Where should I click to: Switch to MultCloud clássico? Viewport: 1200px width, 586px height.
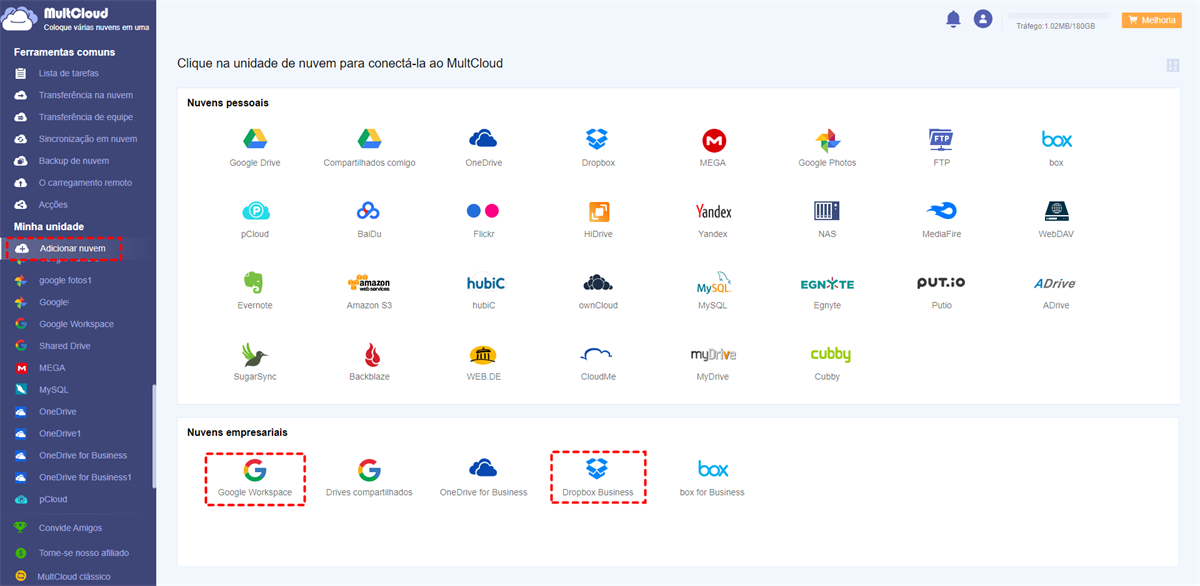(x=73, y=577)
